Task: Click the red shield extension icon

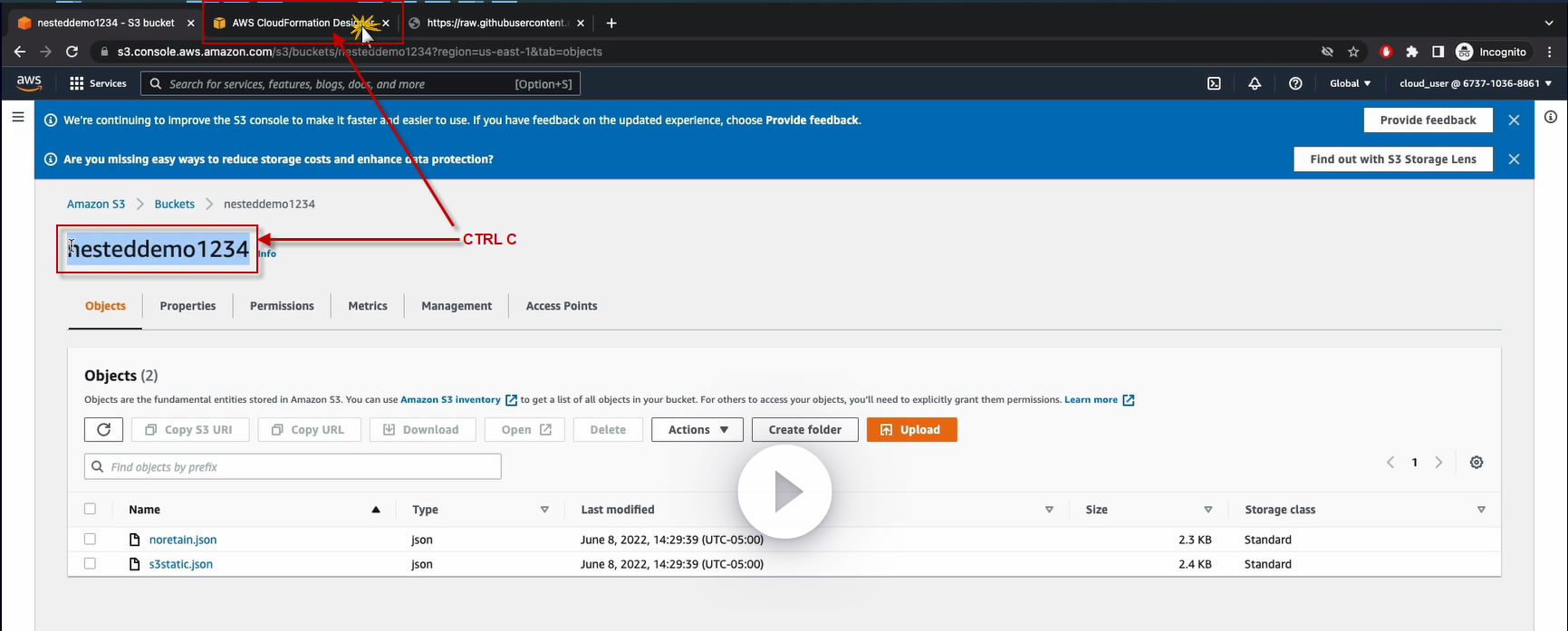Action: point(1385,52)
